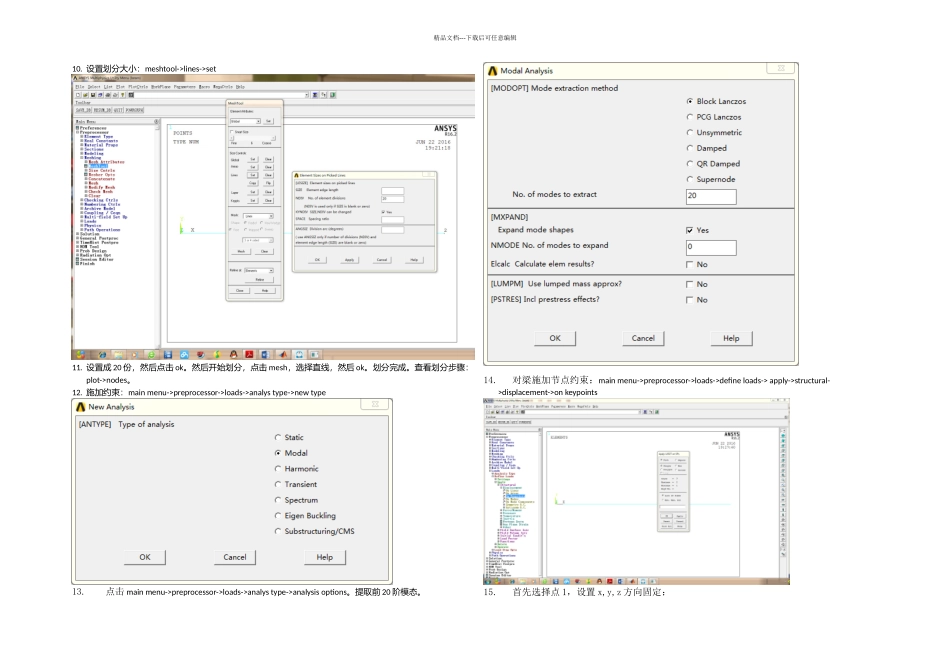Choose the Harmonic analysis type
The height and width of the screenshot is (672, 950).
tap(278, 469)
